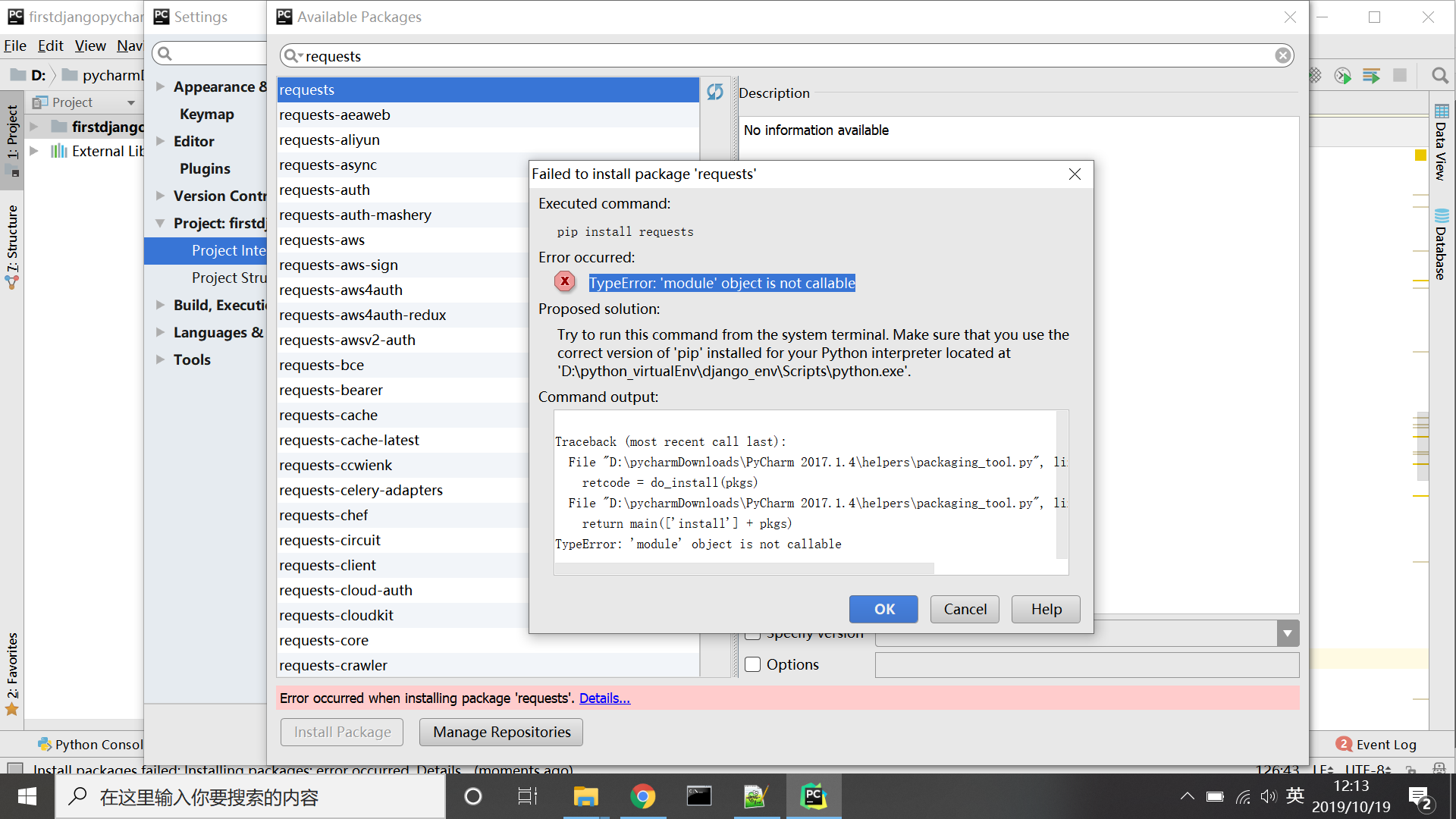Image resolution: width=1456 pixels, height=819 pixels.
Task: Open the Event Log with 2 notifications
Action: tap(1376, 744)
